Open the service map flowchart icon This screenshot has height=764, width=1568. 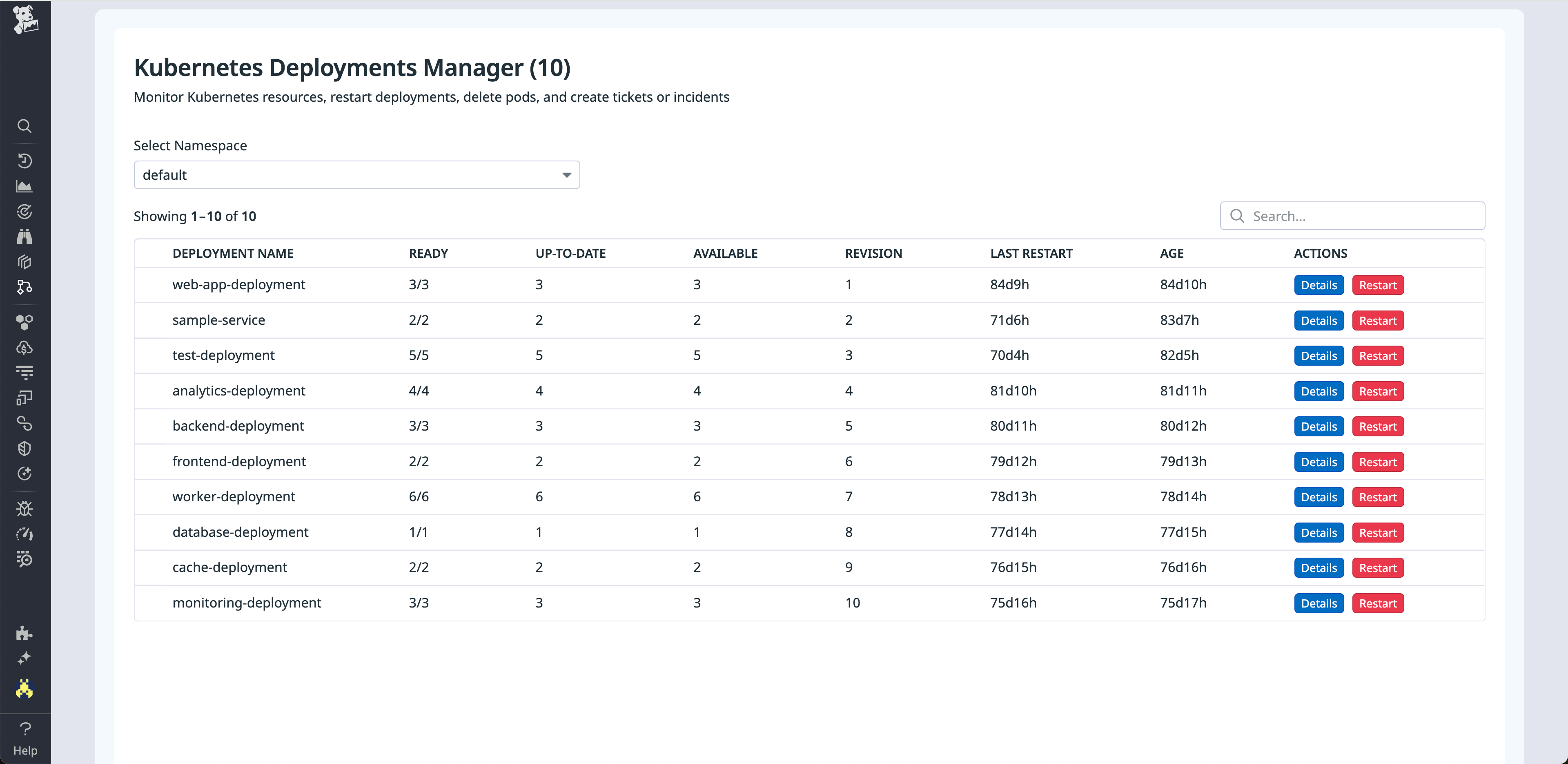coord(25,287)
